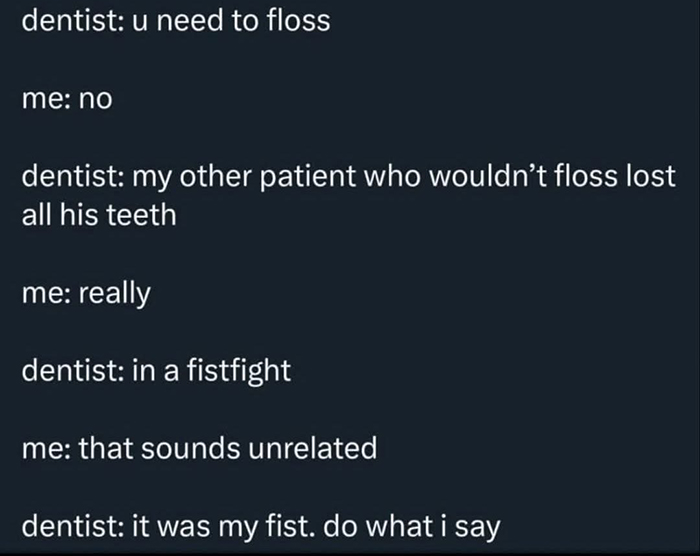Click the word 'need' in the first line
Image resolution: width=700 pixels, height=556 pixels.
(x=191, y=20)
